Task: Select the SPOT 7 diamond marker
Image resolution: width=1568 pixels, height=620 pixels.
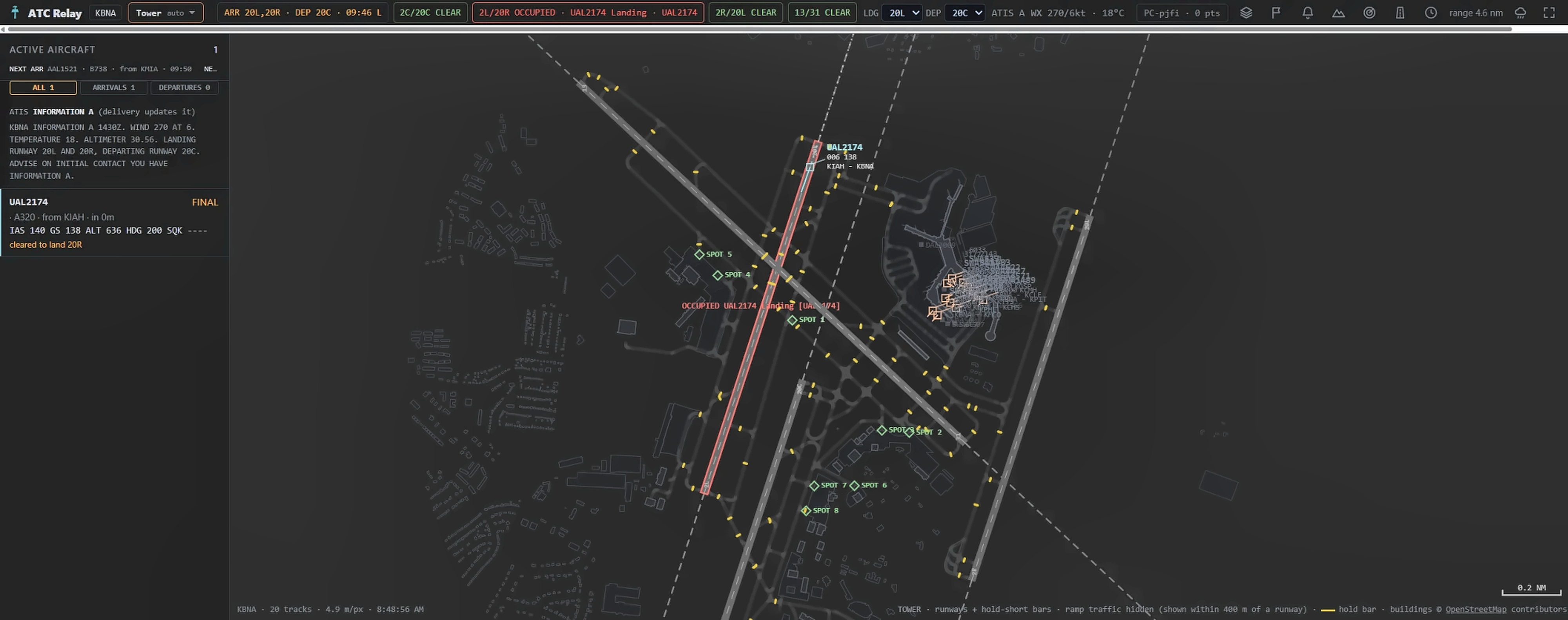Action: click(814, 486)
